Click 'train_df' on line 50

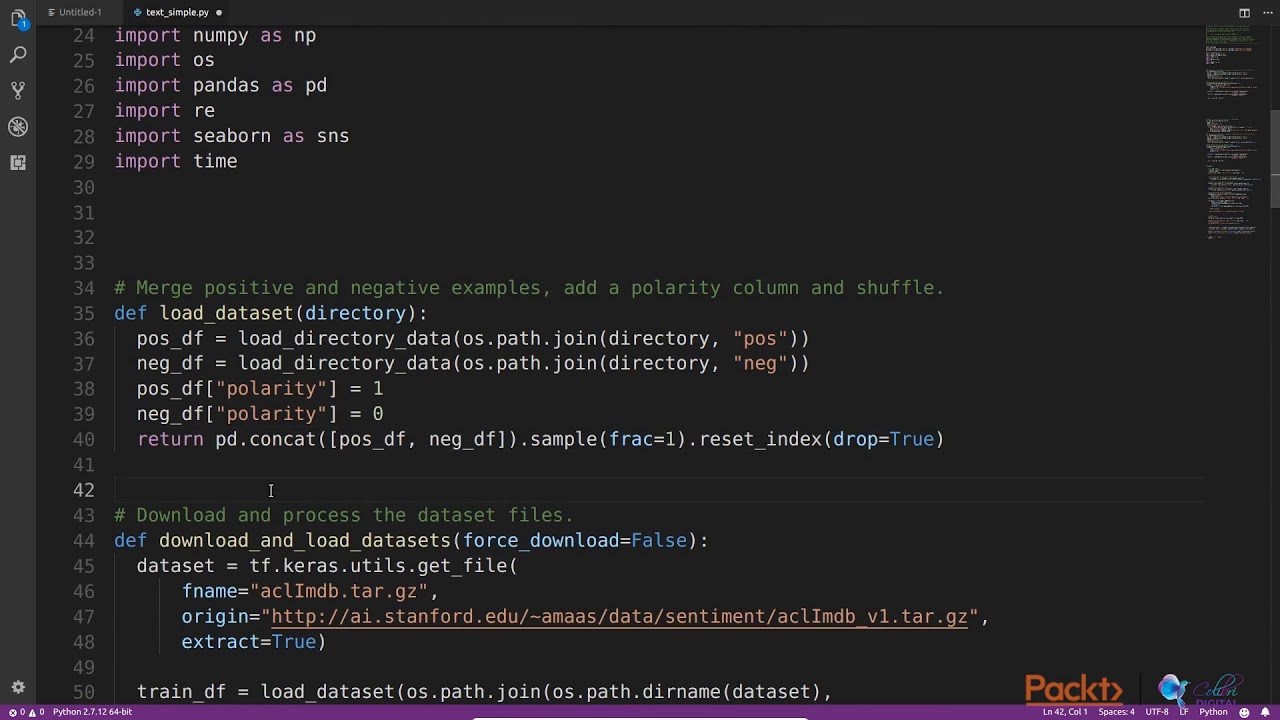point(181,692)
